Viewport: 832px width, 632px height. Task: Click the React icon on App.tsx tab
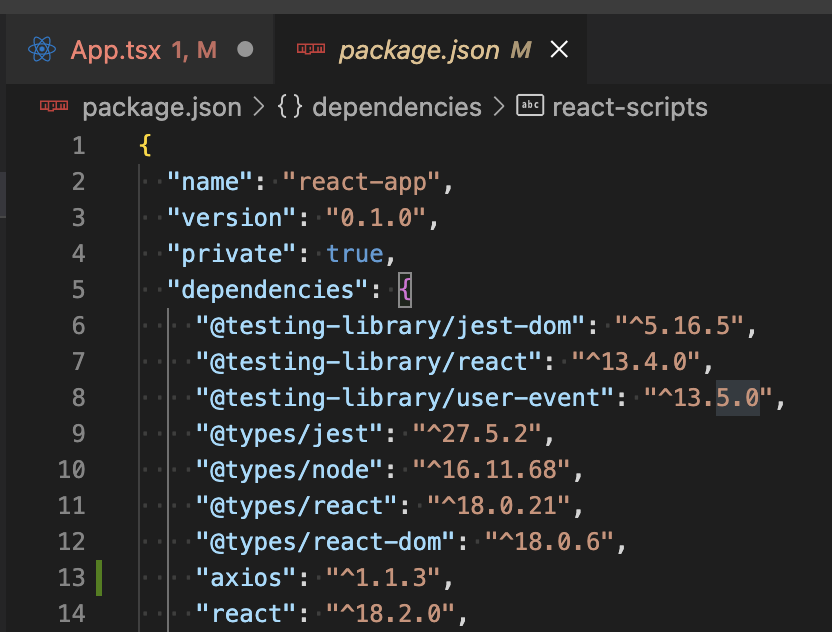[x=42, y=49]
